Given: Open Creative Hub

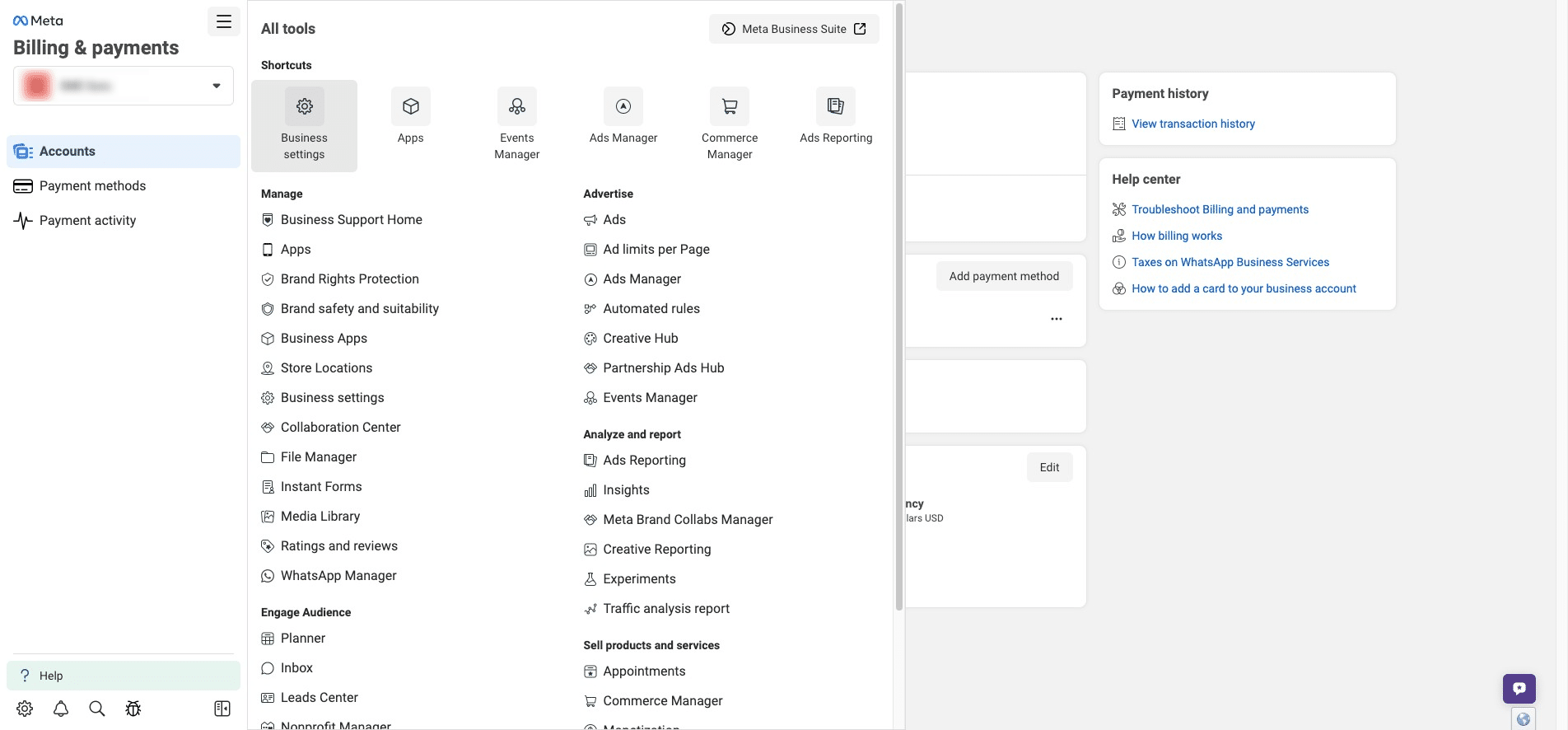Looking at the screenshot, I should (631, 339).
